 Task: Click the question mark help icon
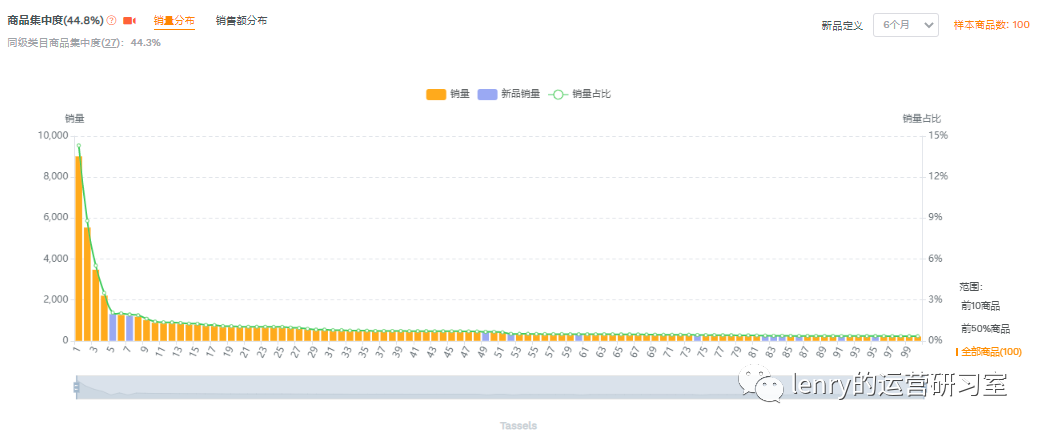tap(111, 21)
